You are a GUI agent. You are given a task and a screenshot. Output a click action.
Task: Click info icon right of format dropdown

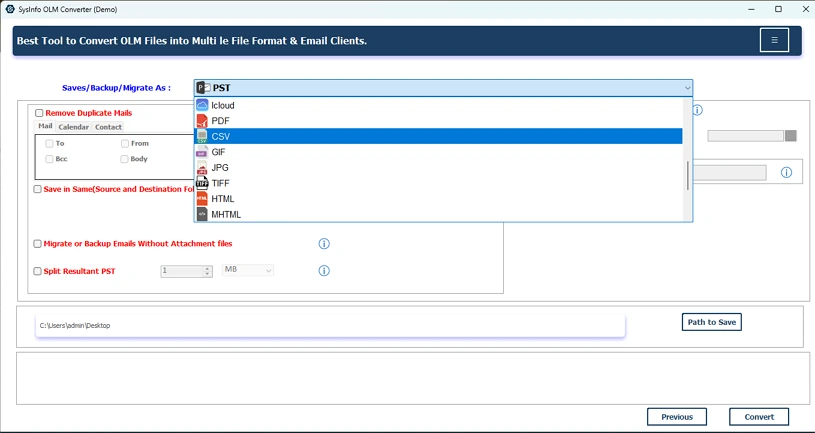click(x=698, y=110)
